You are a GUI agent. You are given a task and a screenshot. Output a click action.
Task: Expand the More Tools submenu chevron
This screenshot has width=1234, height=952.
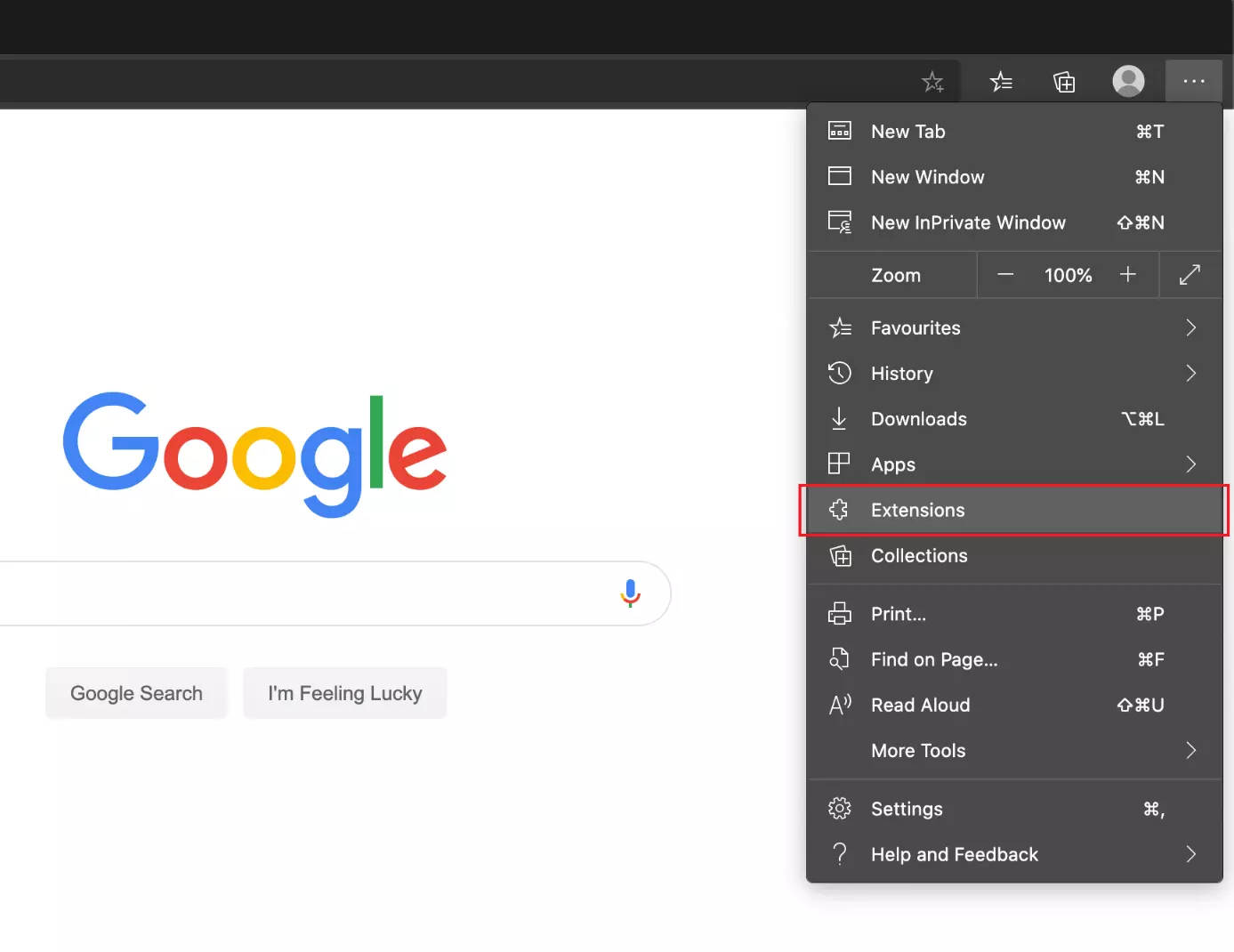1190,751
